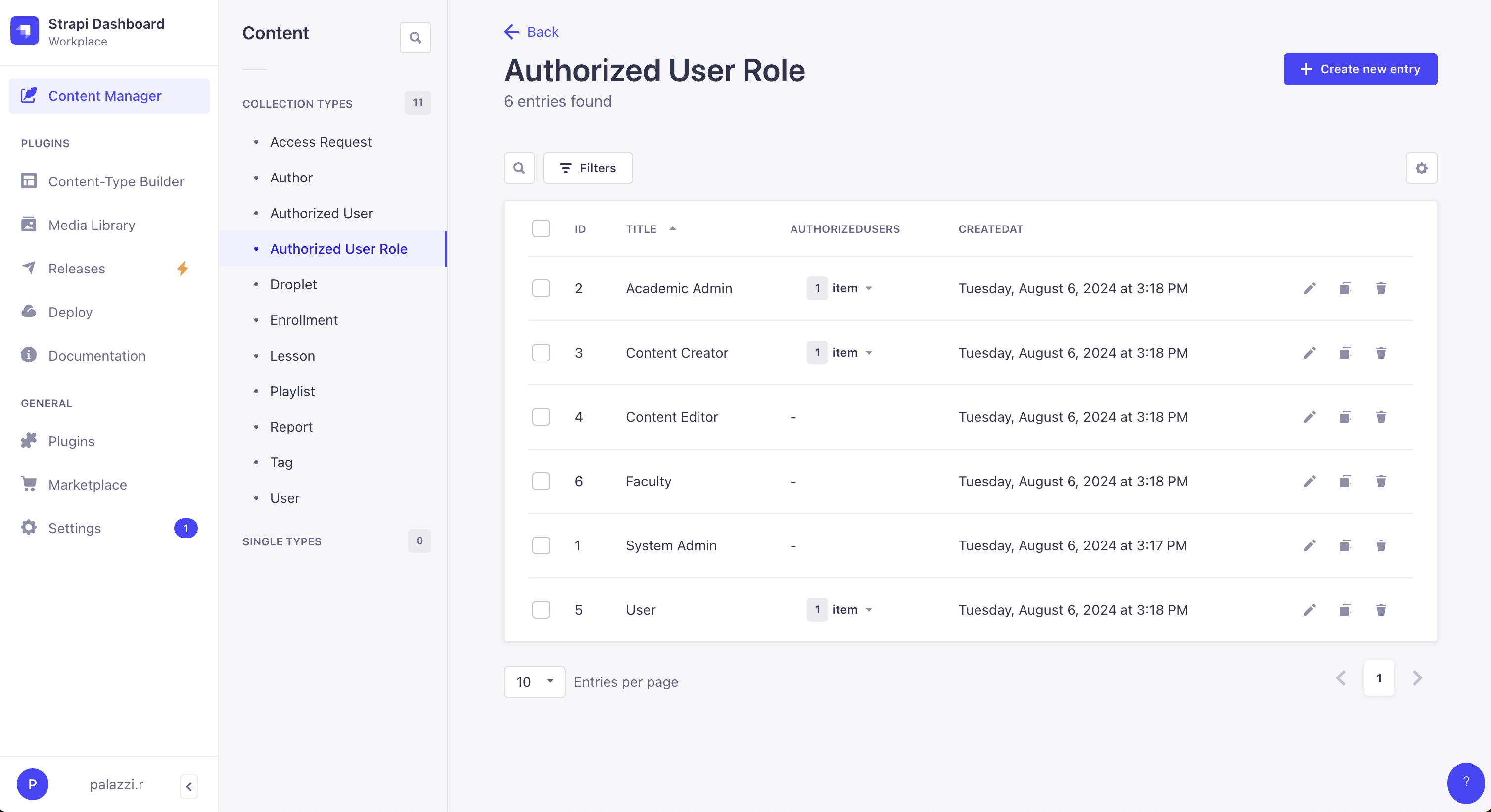The image size is (1491, 812).
Task: Click the search icon next to Filters
Action: pos(519,168)
